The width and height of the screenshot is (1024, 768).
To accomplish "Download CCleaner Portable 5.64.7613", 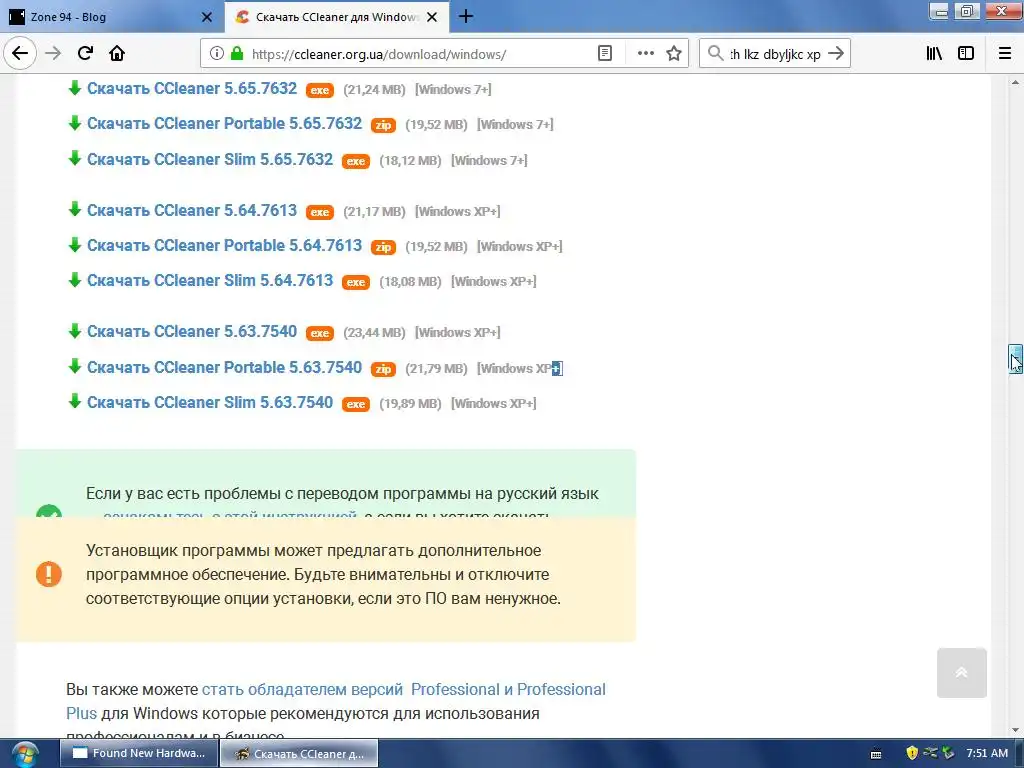I will pyautogui.click(x=224, y=246).
